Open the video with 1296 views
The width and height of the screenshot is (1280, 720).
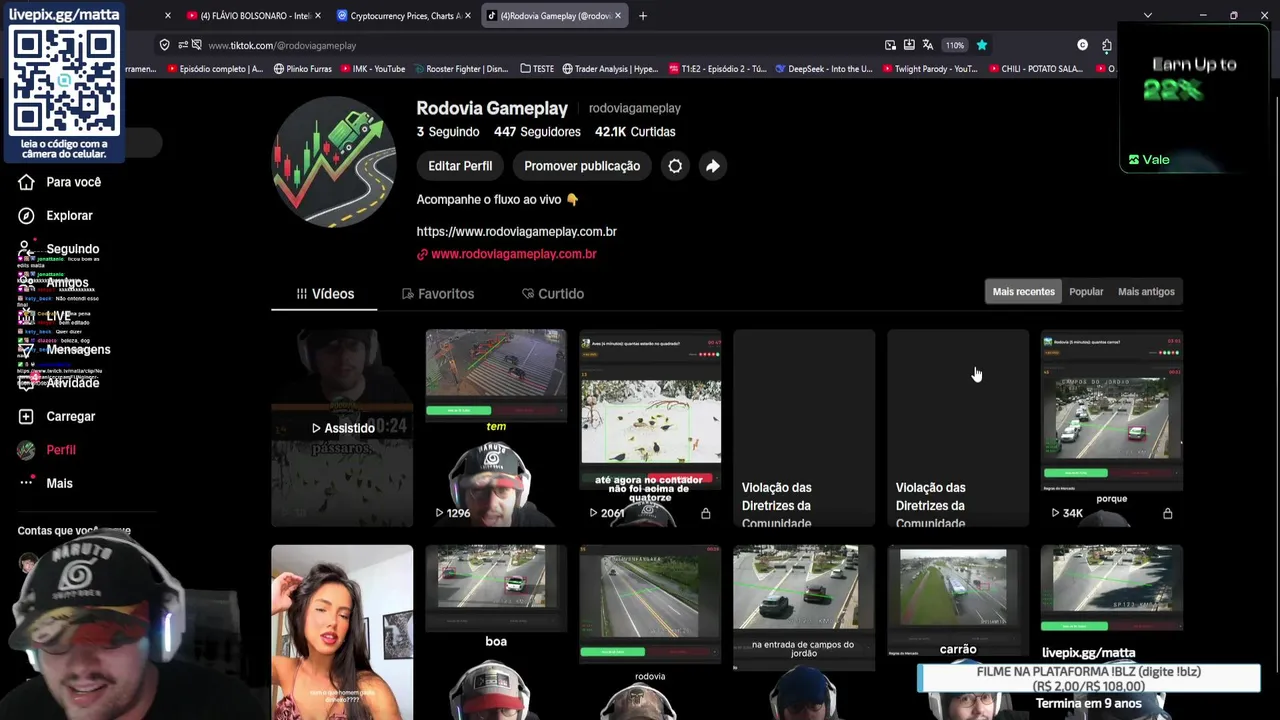pos(496,428)
